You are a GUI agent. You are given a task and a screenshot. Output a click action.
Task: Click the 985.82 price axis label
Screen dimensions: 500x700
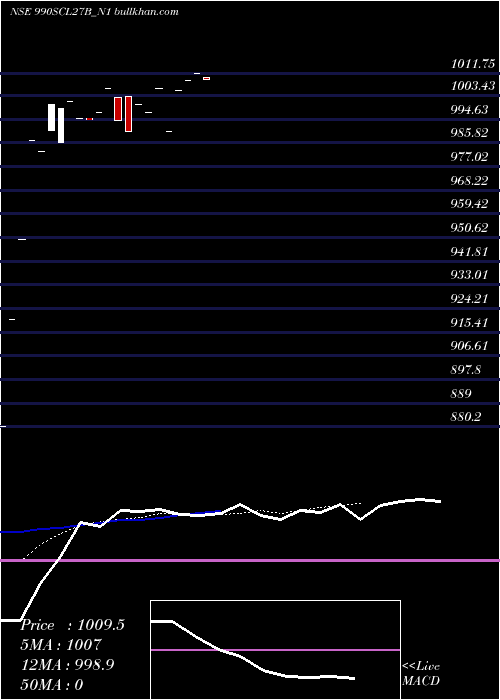[469, 133]
